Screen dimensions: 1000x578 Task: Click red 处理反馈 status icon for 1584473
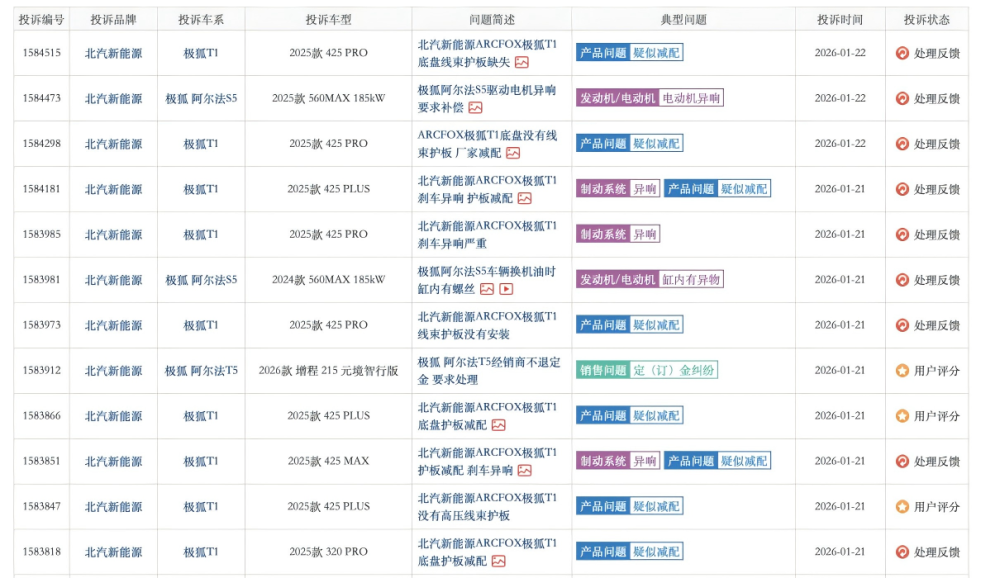(x=902, y=98)
